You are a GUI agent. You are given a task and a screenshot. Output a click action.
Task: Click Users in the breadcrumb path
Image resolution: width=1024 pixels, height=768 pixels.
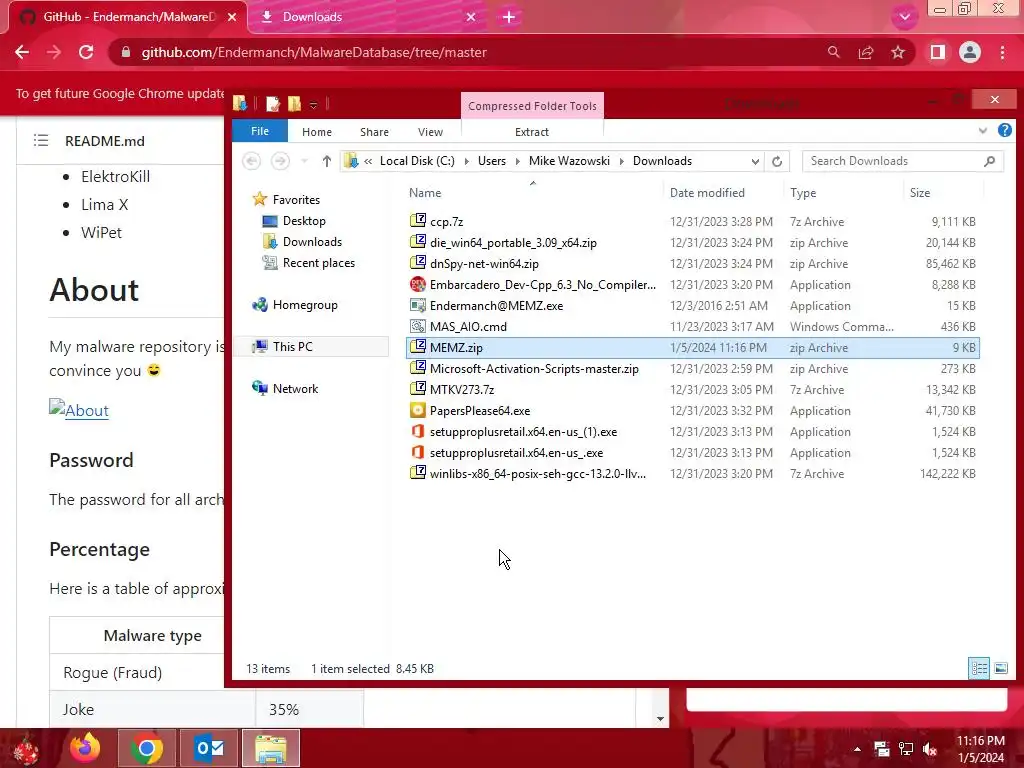tap(492, 161)
